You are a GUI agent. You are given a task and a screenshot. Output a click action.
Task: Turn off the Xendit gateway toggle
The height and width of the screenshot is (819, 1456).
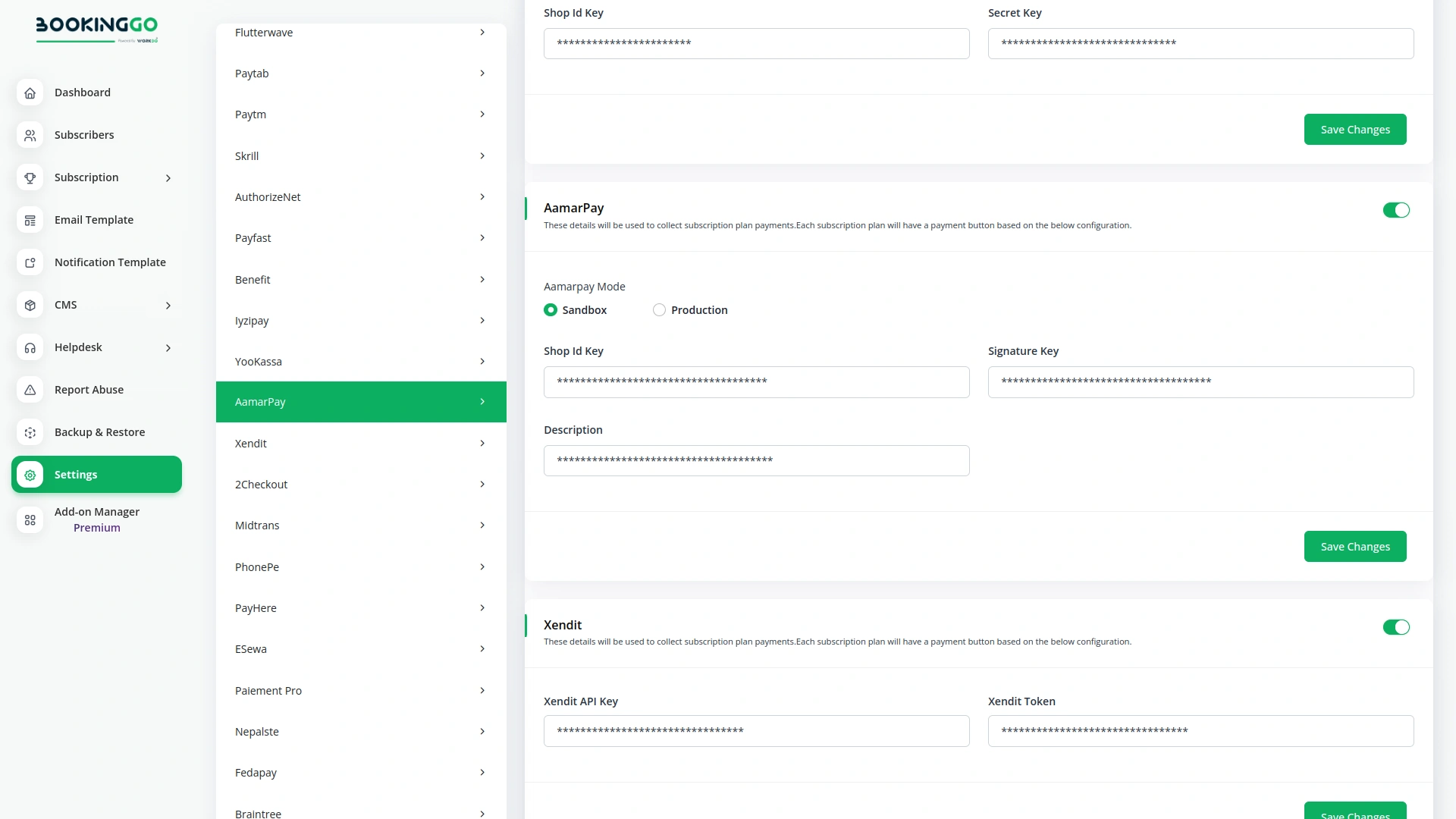tap(1396, 627)
